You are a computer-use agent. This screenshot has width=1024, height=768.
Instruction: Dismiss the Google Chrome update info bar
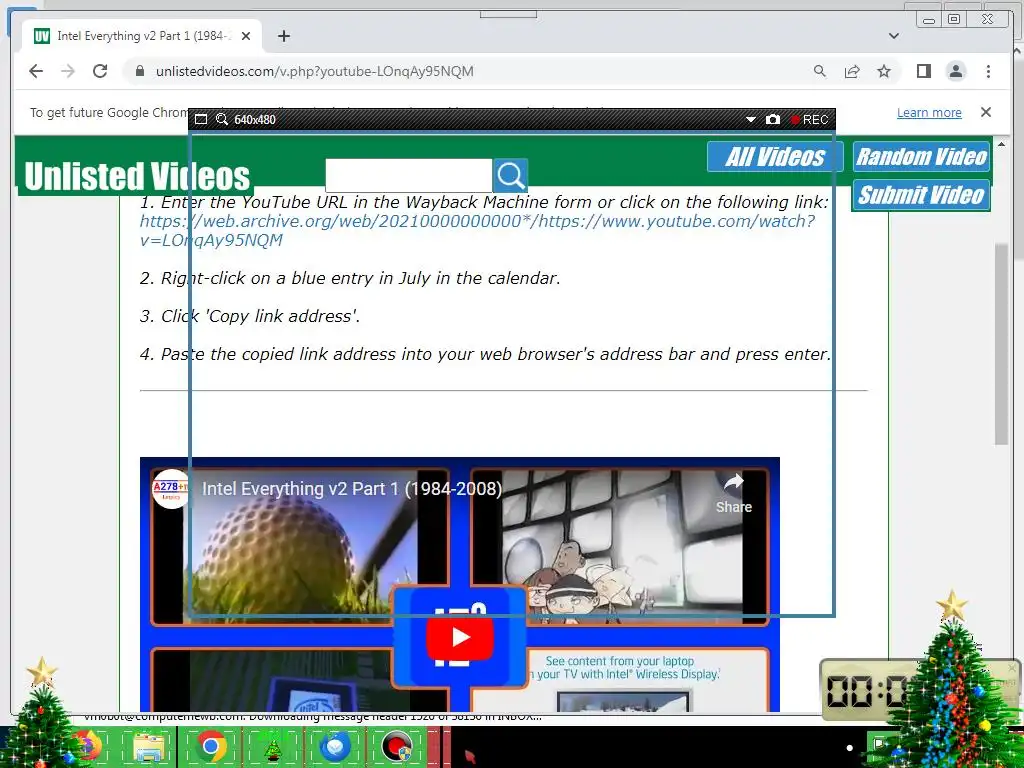pyautogui.click(x=985, y=112)
